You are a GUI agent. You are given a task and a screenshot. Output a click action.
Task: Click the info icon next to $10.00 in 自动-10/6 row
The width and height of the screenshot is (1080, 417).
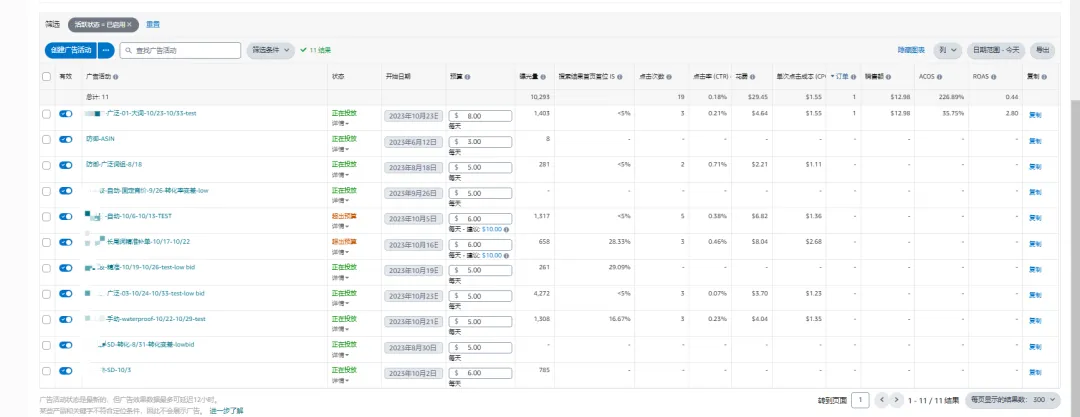click(x=506, y=230)
